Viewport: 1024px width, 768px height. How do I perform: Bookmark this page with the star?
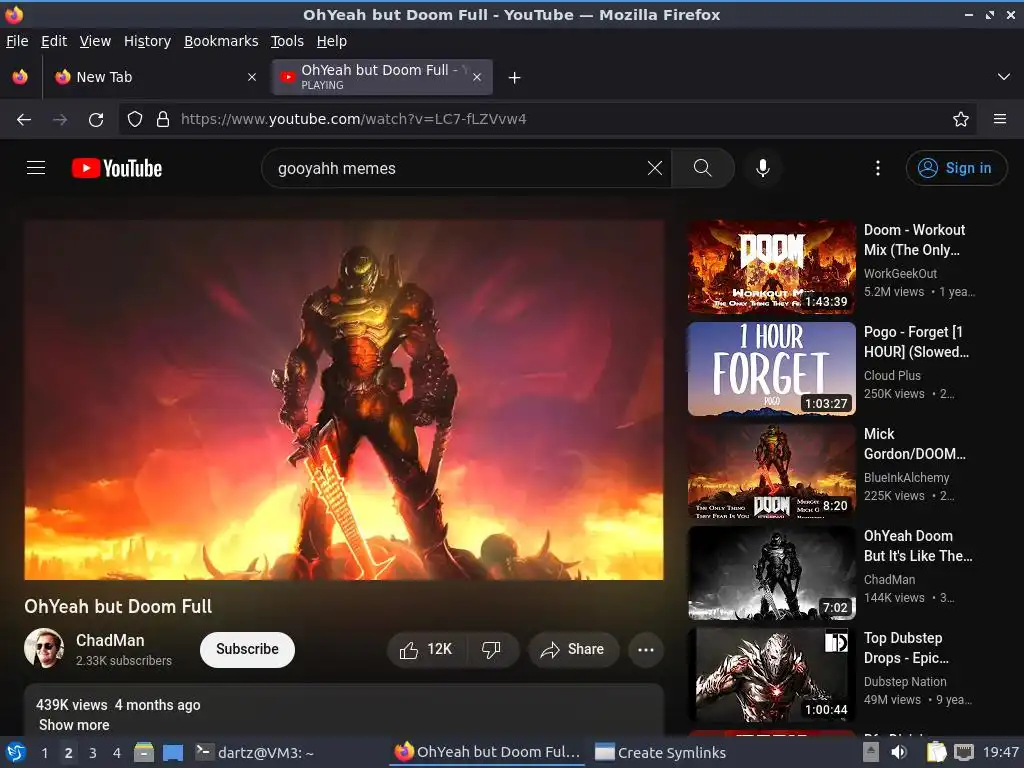(x=961, y=119)
